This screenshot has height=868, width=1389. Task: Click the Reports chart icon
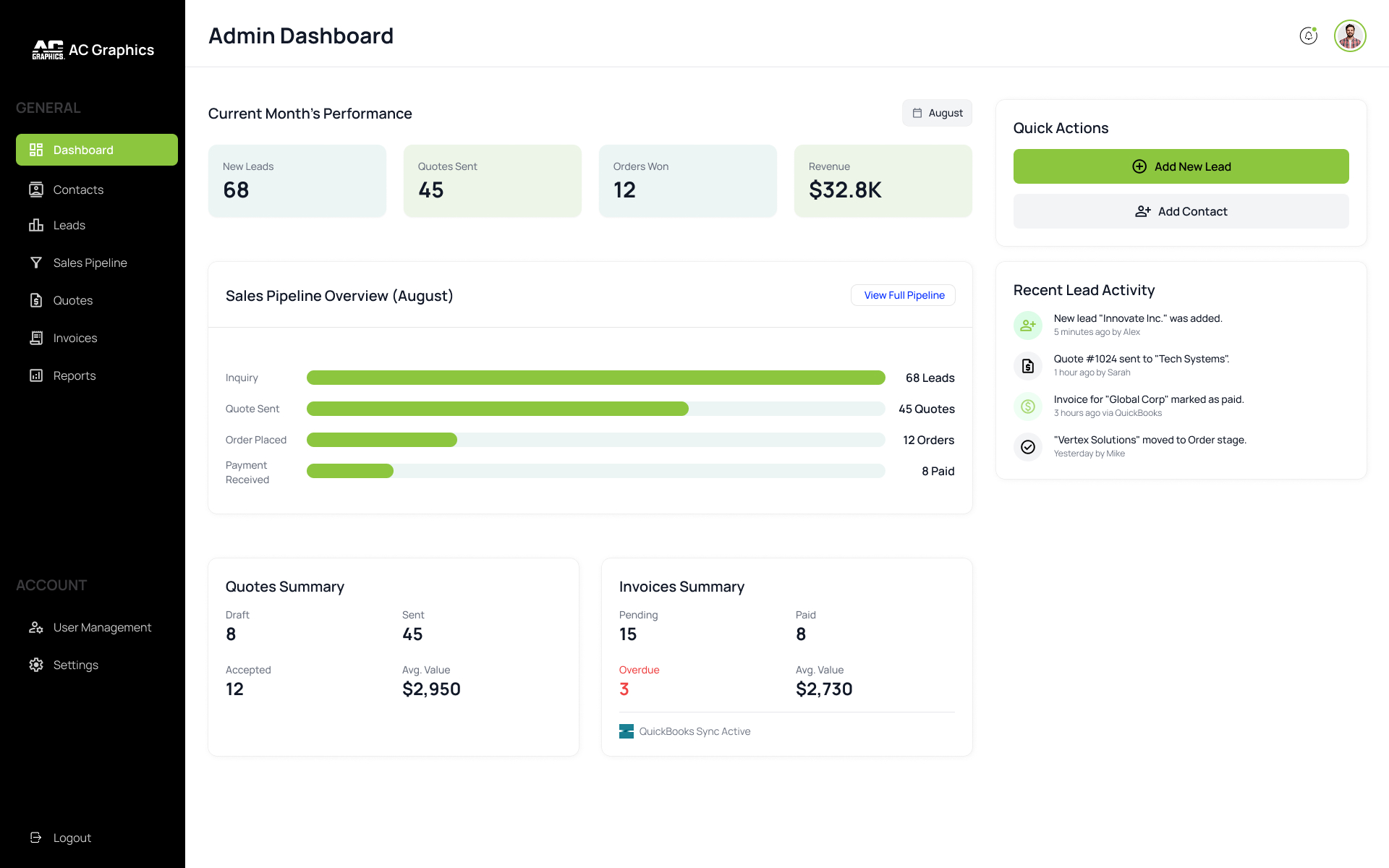point(36,375)
